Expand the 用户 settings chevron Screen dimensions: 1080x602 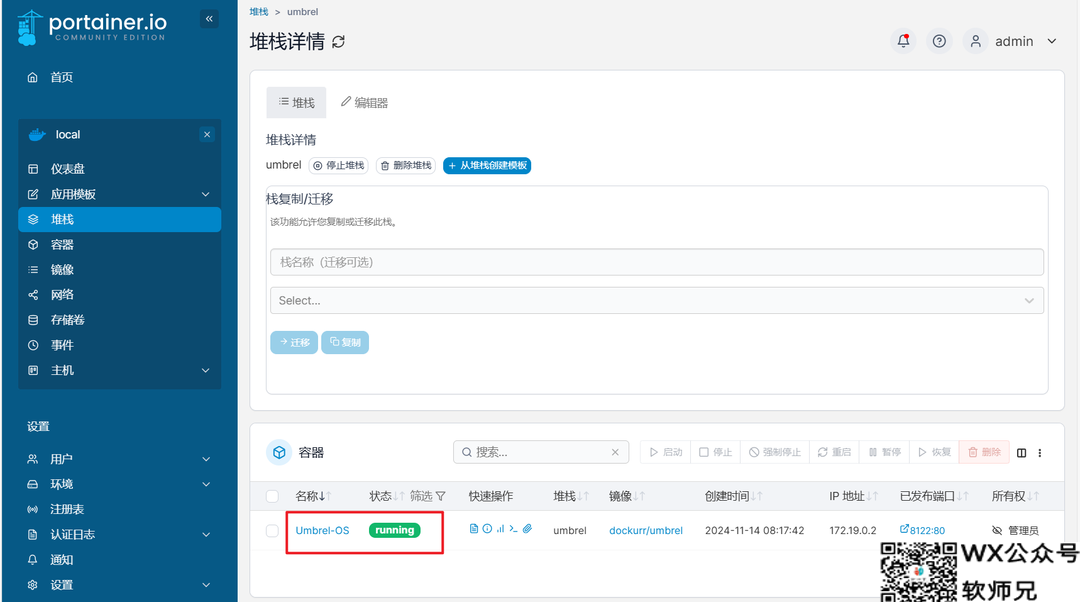205,459
